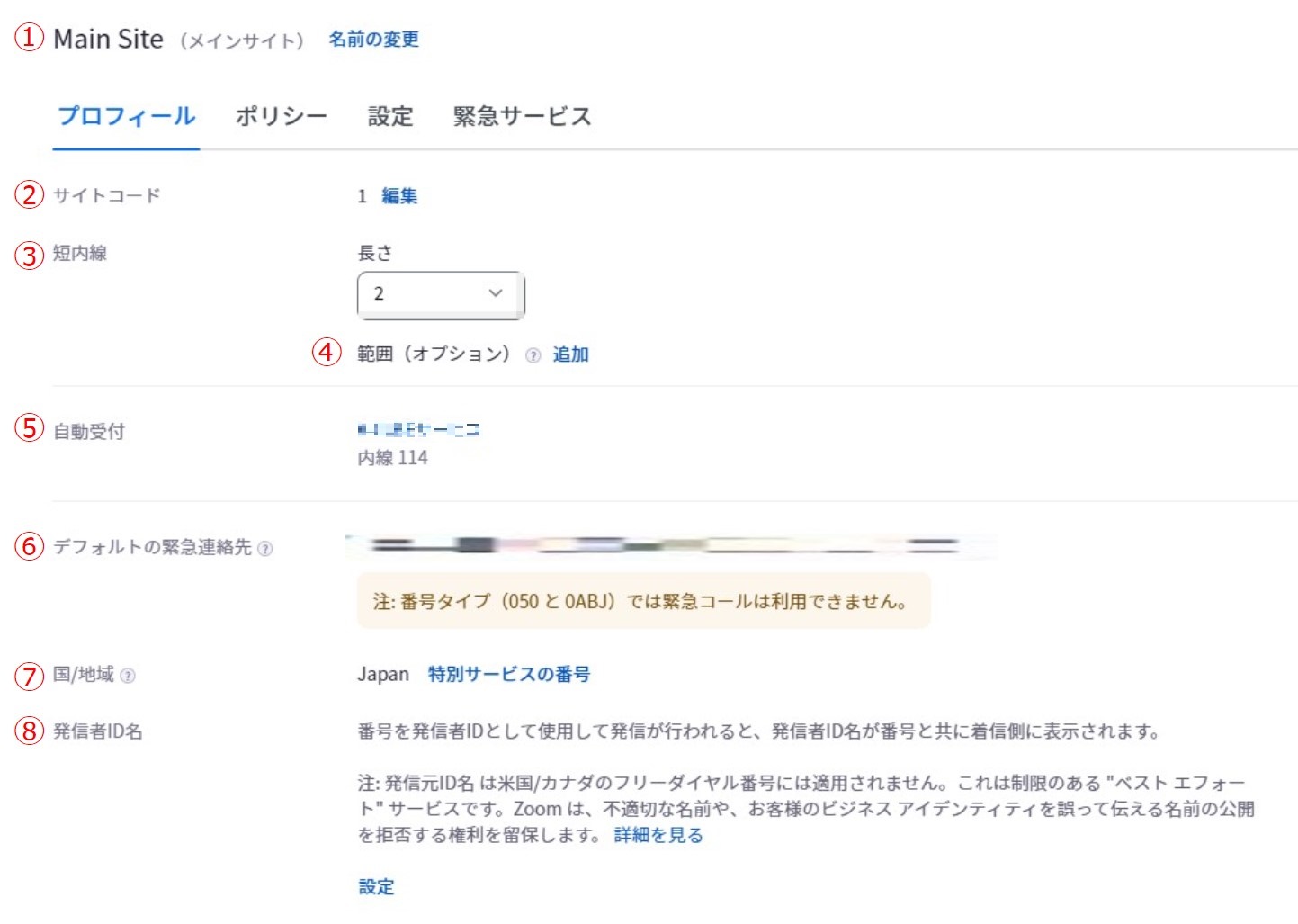The height and width of the screenshot is (924, 1298).
Task: Click the Main Site title text
Action: [109, 40]
